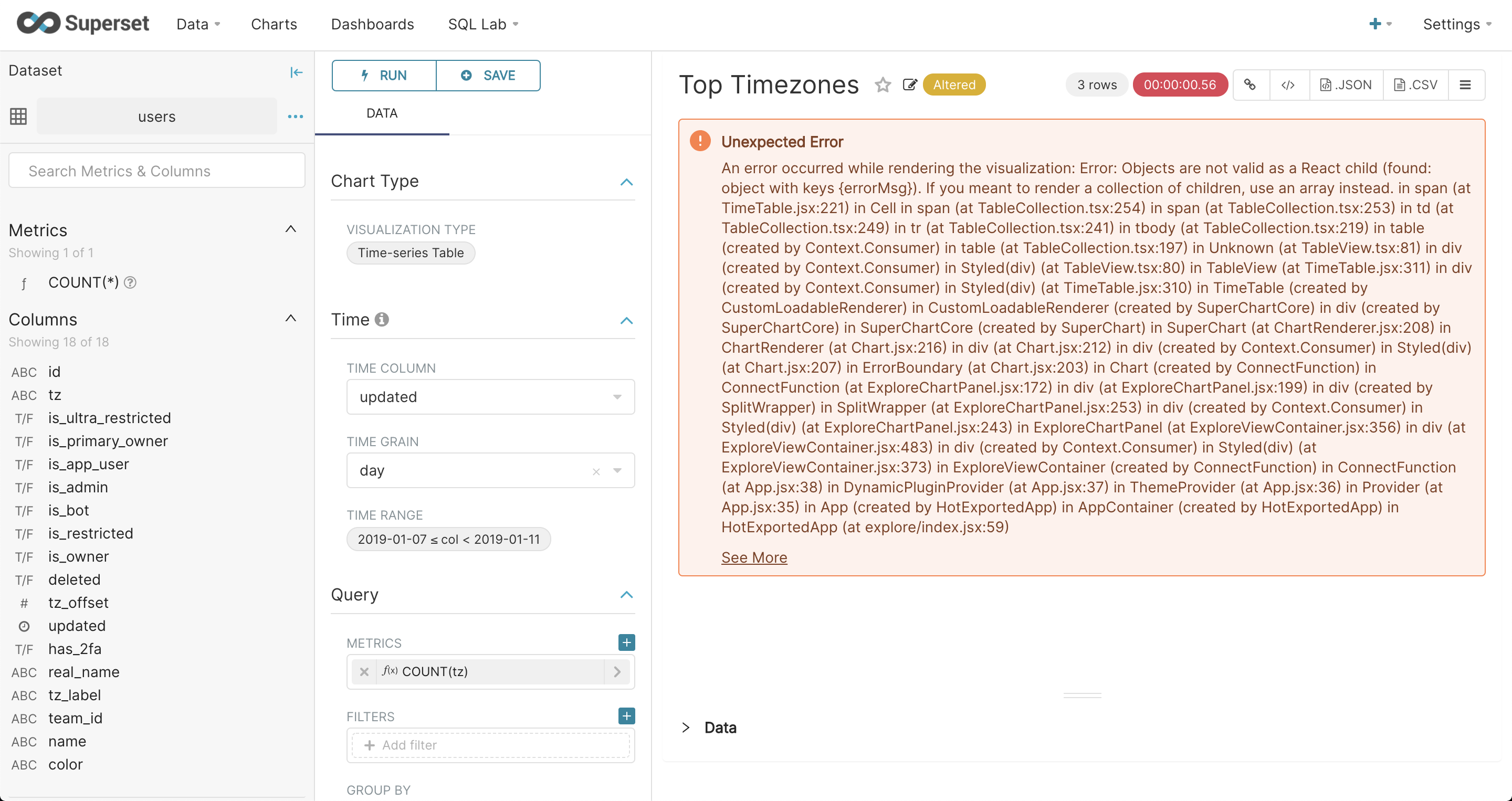
Task: Click the See More link in error
Action: pos(754,557)
